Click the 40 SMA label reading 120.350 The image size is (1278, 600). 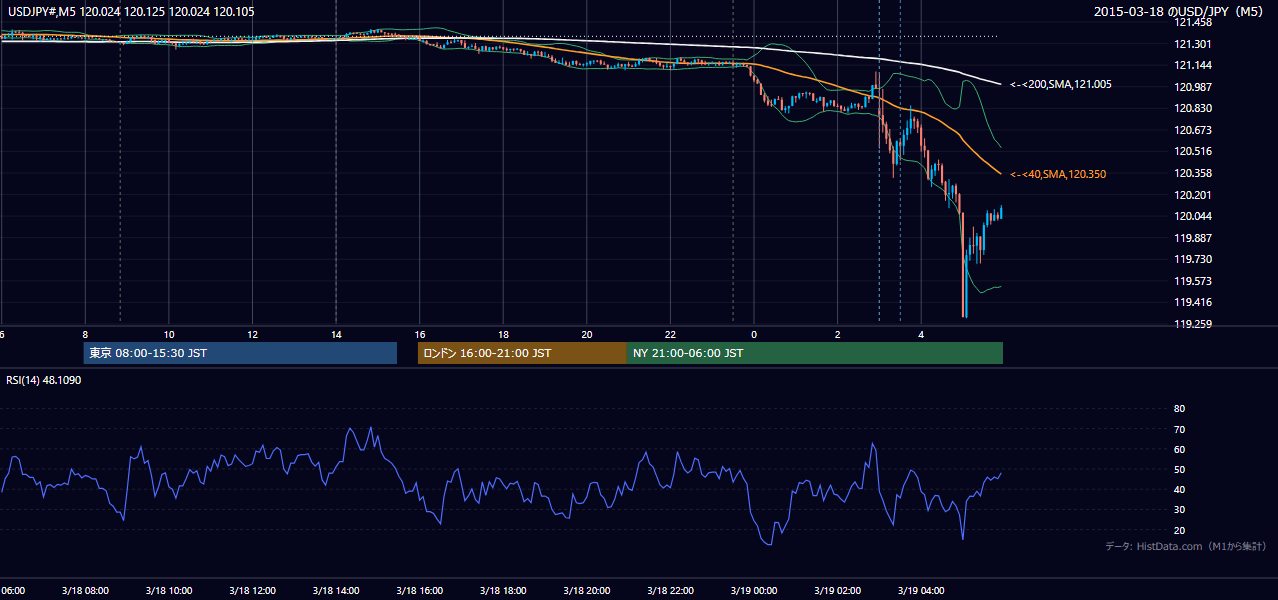pyautogui.click(x=1058, y=174)
